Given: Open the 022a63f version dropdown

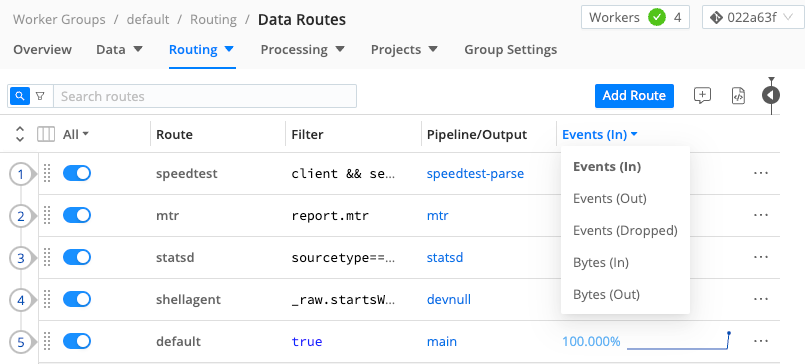Looking at the screenshot, I should click(x=753, y=17).
